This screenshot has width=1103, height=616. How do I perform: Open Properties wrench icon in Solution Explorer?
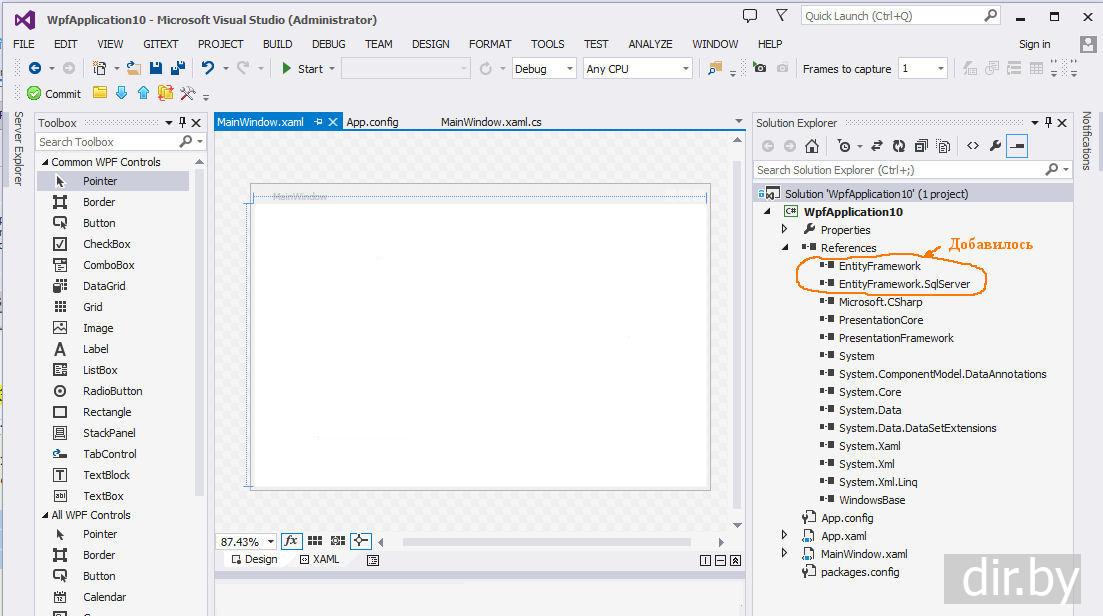click(995, 146)
